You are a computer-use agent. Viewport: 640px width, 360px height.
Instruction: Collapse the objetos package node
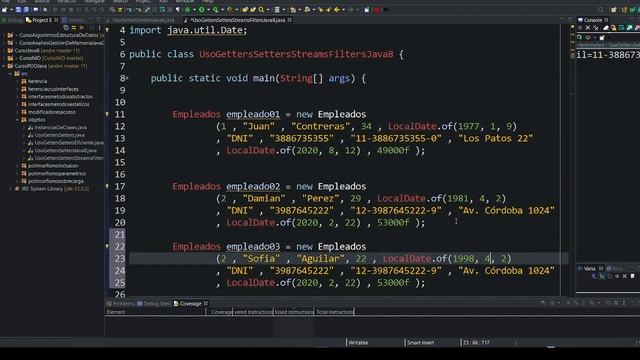tap(18, 120)
